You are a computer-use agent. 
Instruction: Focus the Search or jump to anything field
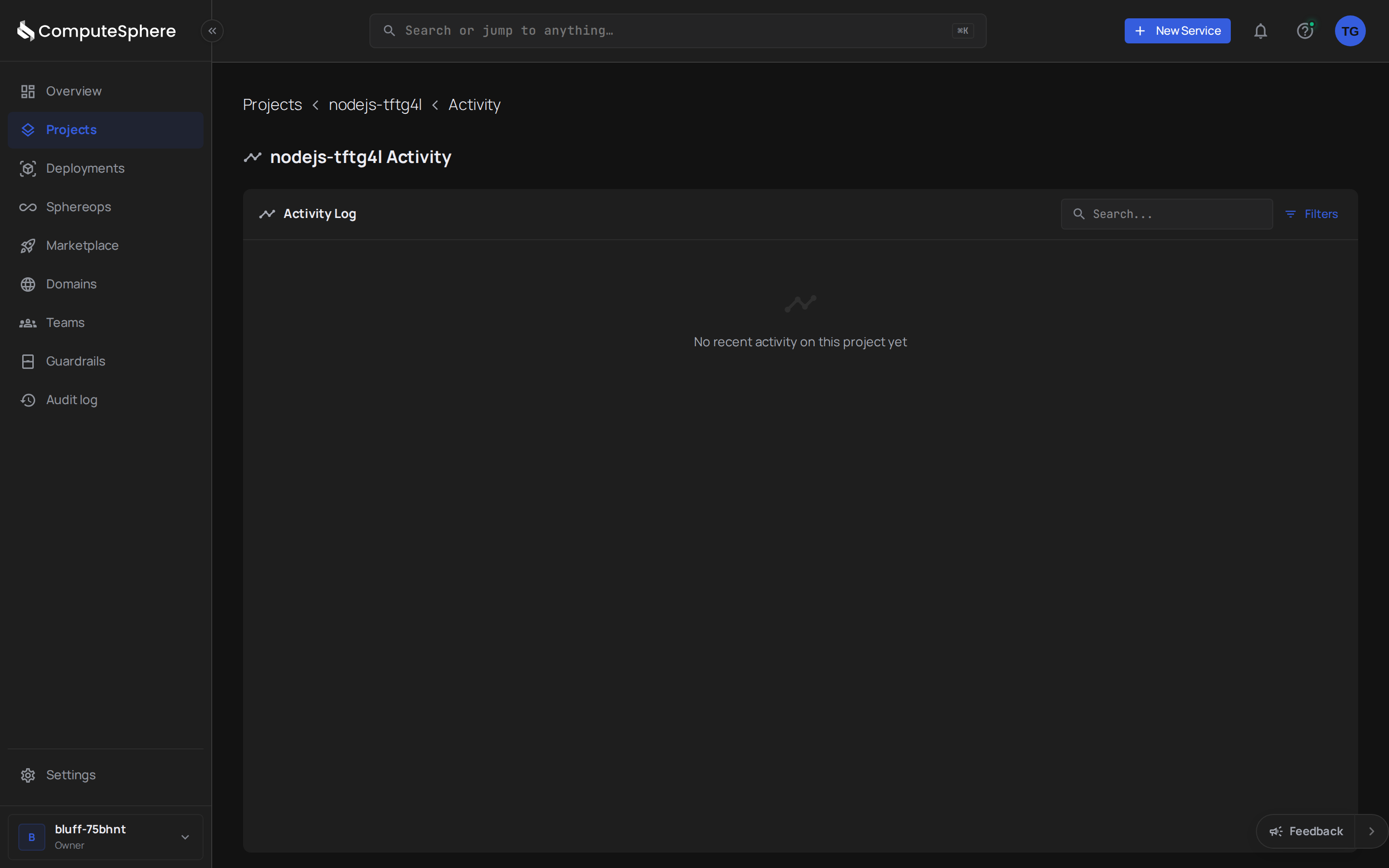(x=678, y=31)
